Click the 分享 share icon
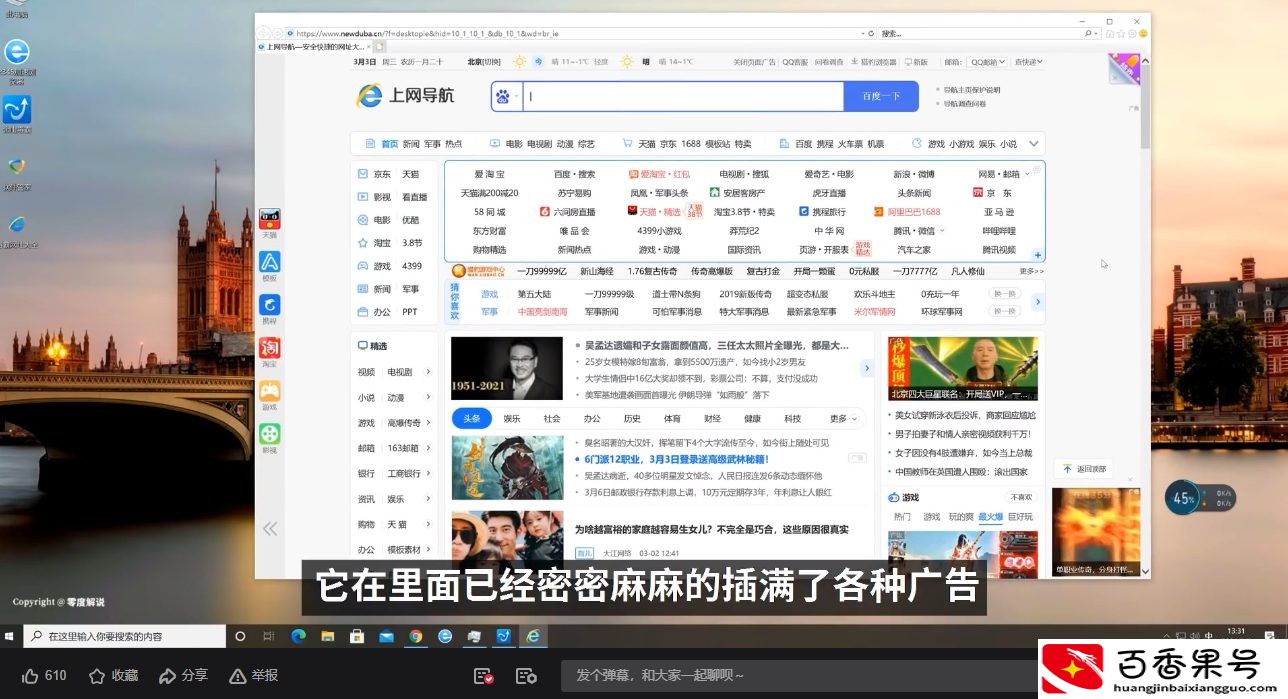This screenshot has height=699, width=1288. 168,676
